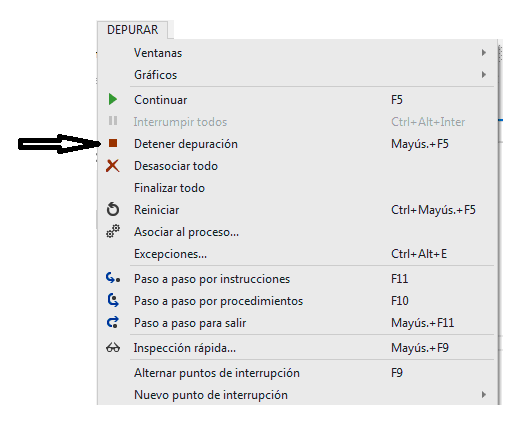Click the Reiniciar circular arrow icon
The width and height of the screenshot is (507, 423).
(x=113, y=209)
